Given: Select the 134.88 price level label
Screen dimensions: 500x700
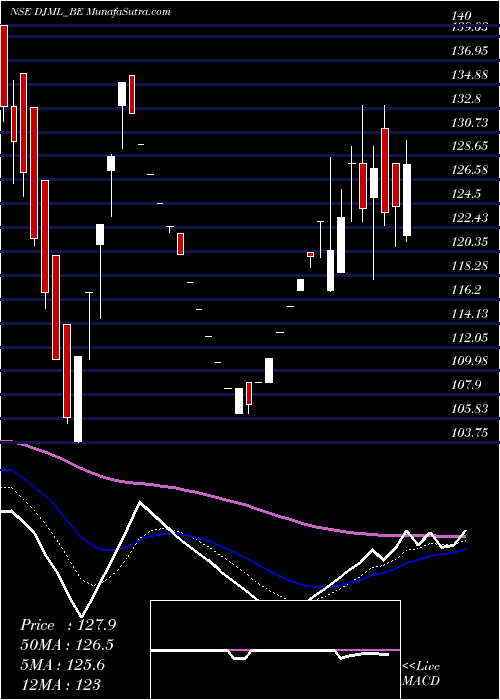Looking at the screenshot, I should tap(469, 75).
